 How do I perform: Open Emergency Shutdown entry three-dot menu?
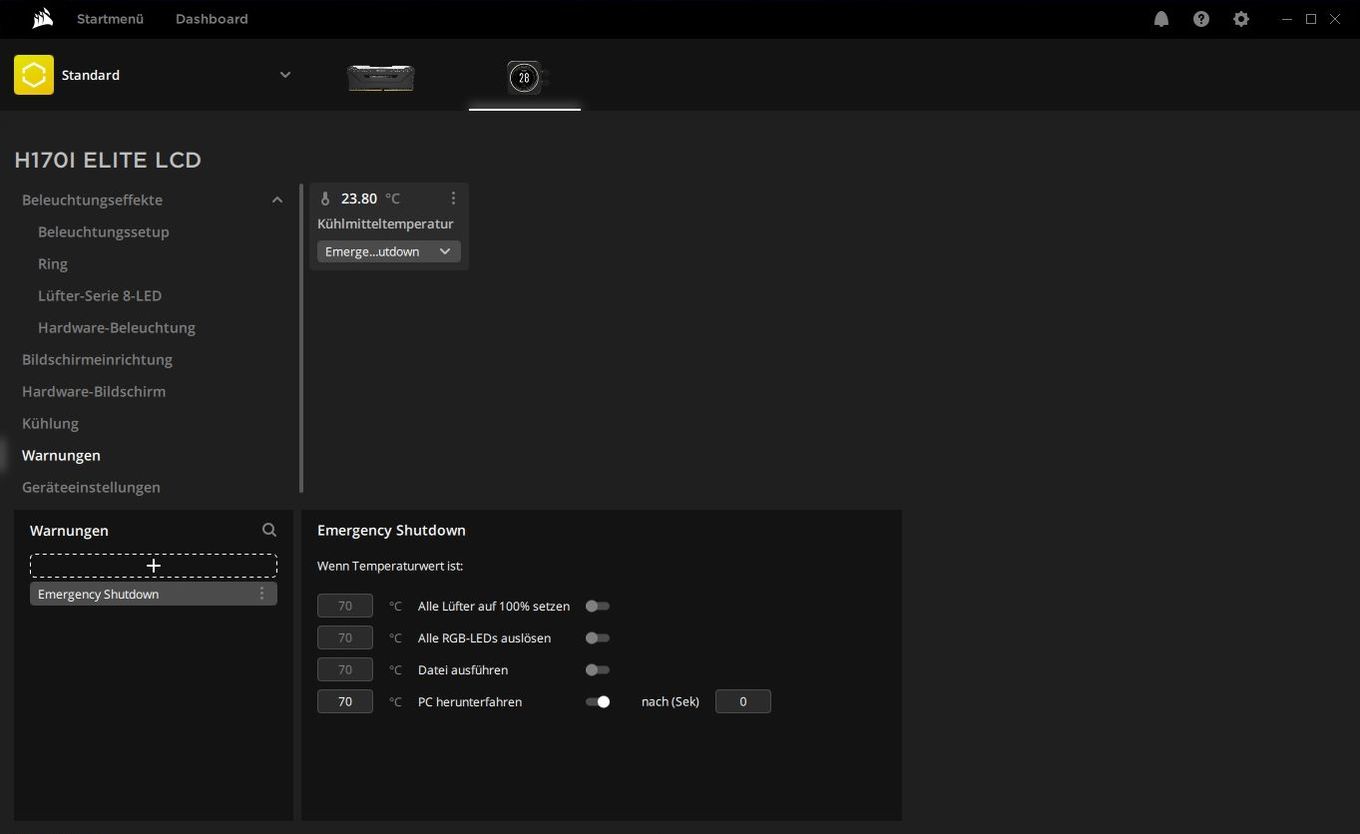262,594
